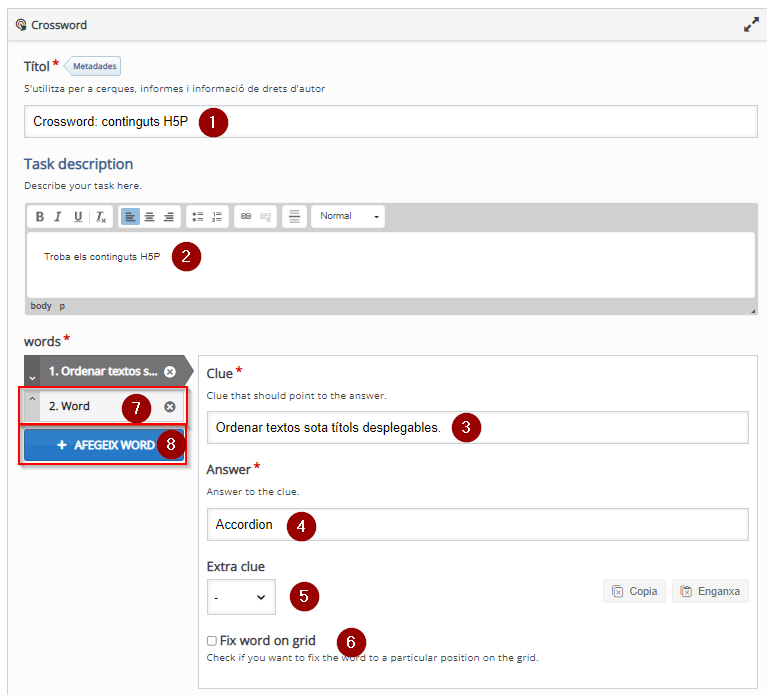Insert a numbered list
Image resolution: width=767 pixels, height=695 pixels.
click(x=217, y=216)
